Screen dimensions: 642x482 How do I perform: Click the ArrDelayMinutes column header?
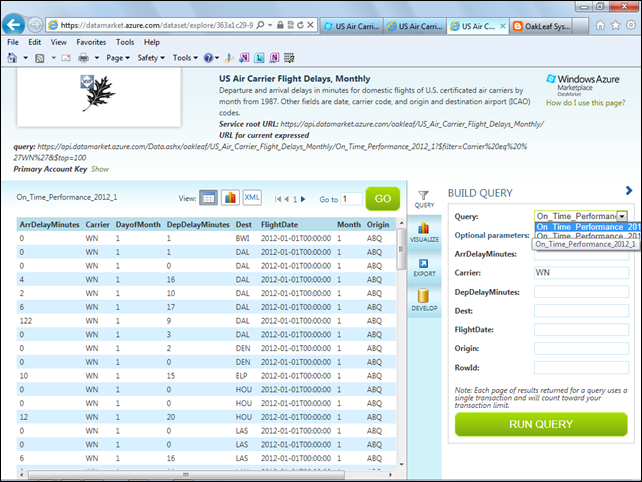pyautogui.click(x=50, y=225)
